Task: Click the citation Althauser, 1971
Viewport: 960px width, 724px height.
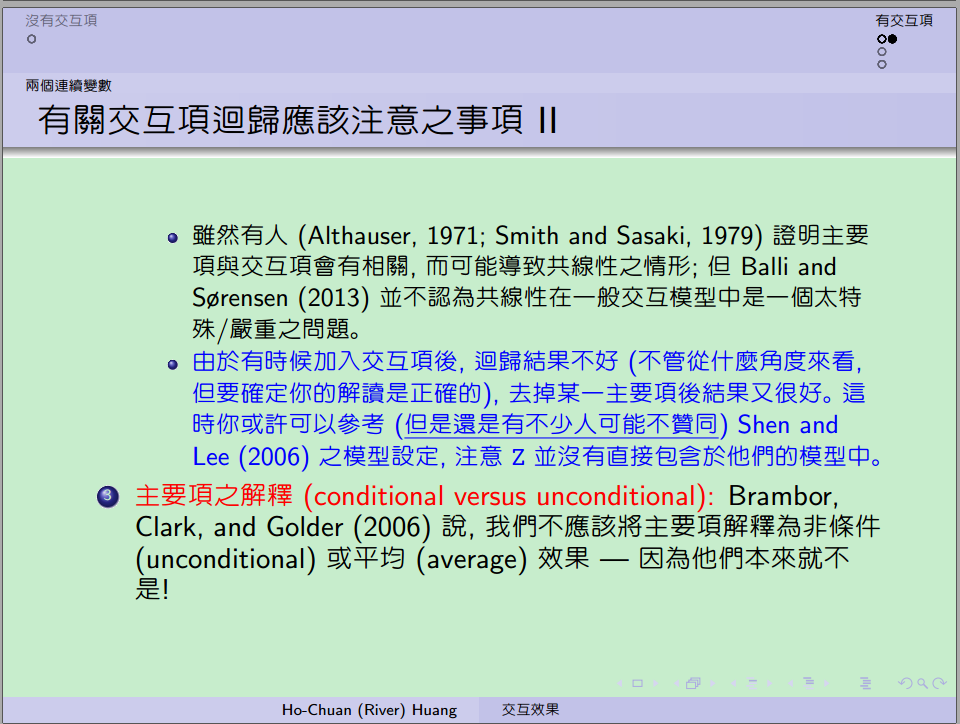Action: [x=392, y=236]
